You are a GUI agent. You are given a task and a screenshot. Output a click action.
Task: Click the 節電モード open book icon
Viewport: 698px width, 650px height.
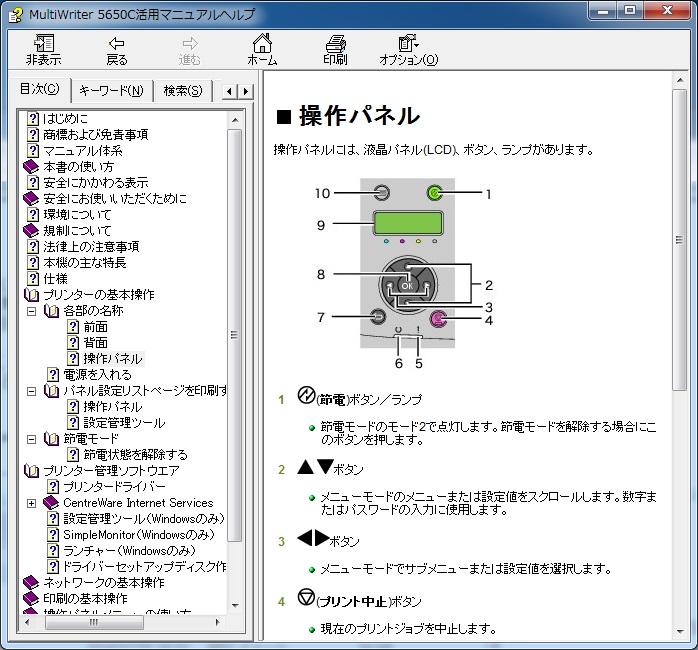(x=52, y=439)
